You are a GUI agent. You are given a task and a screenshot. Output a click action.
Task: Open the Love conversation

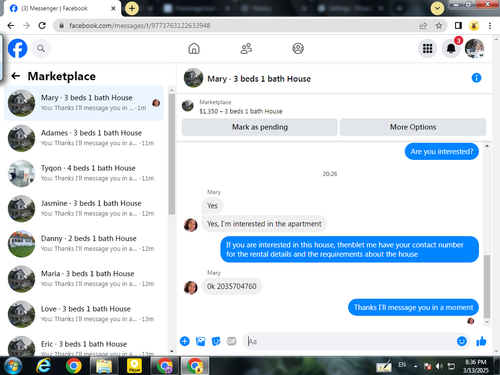84,314
